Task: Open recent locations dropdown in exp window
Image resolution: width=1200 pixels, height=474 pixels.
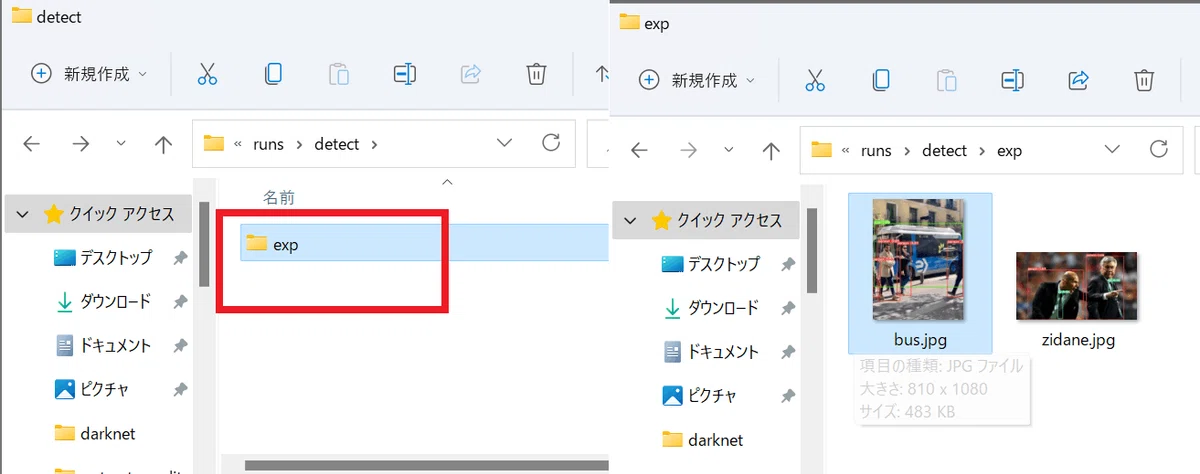Action: click(x=729, y=150)
